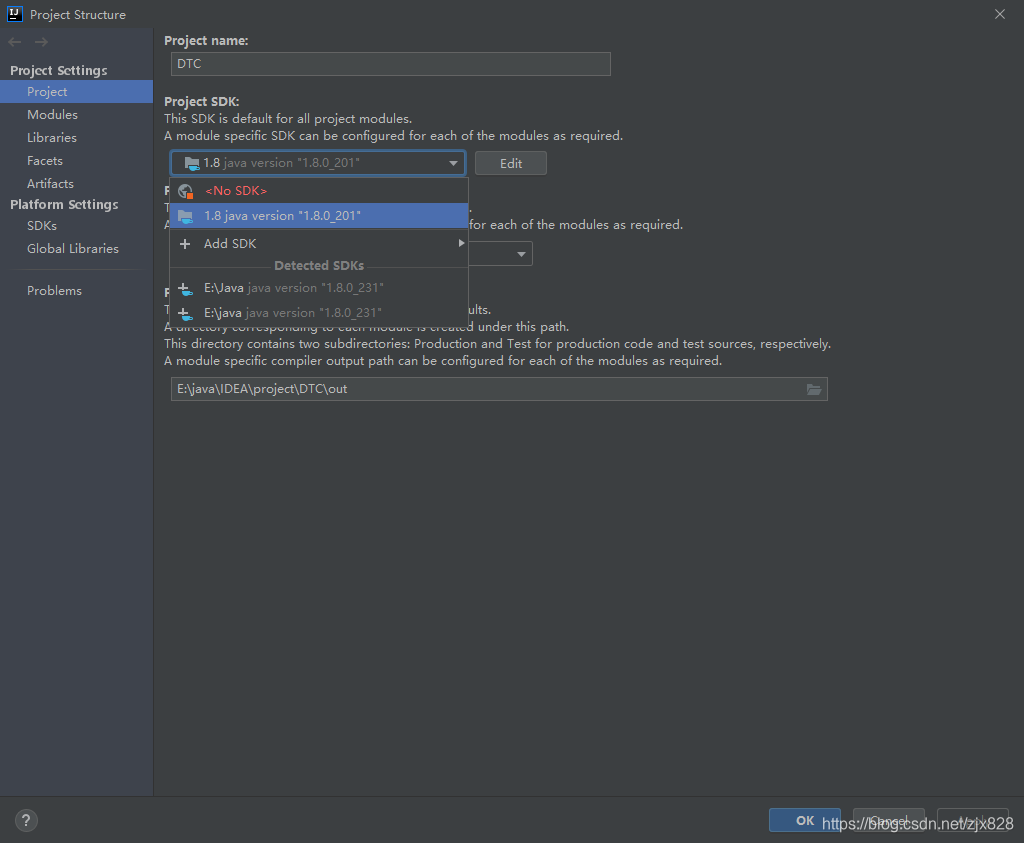Pick detected SDK E:\Java version 1.8.0_231
The height and width of the screenshot is (843, 1024).
pyautogui.click(x=319, y=288)
